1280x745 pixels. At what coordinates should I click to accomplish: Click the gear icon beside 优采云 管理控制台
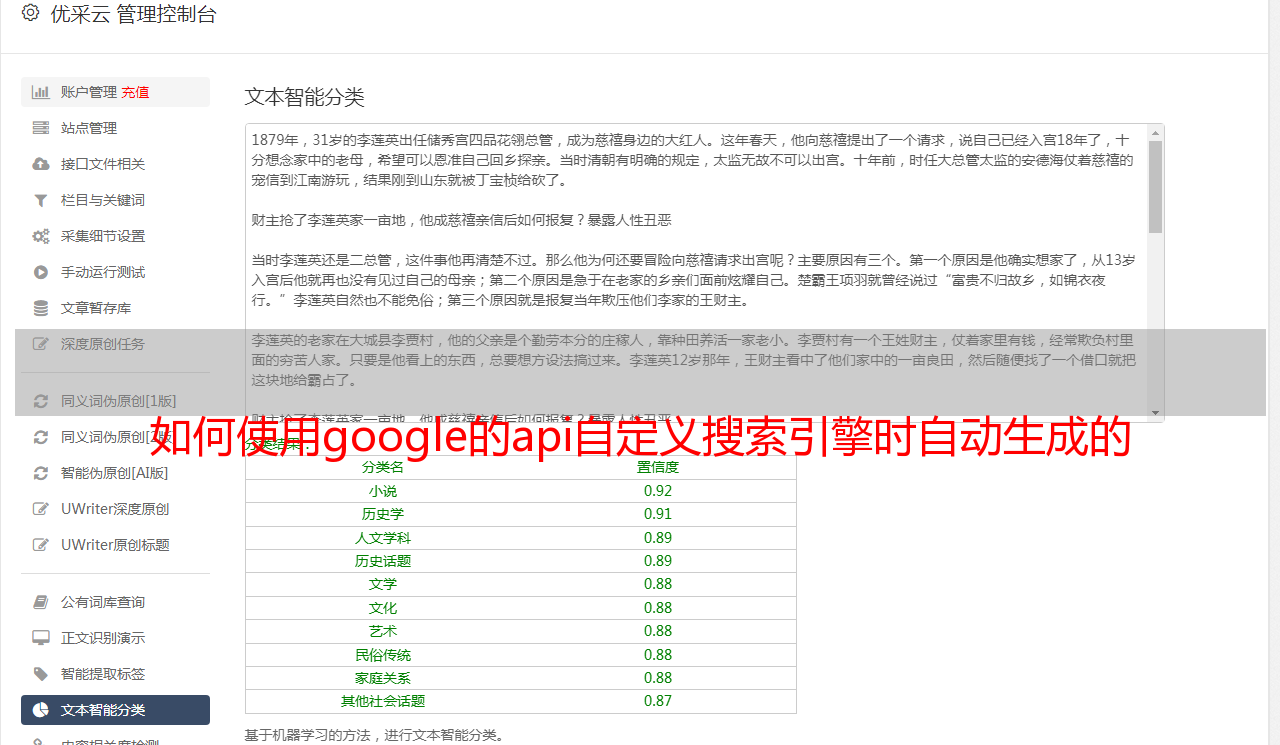[30, 13]
